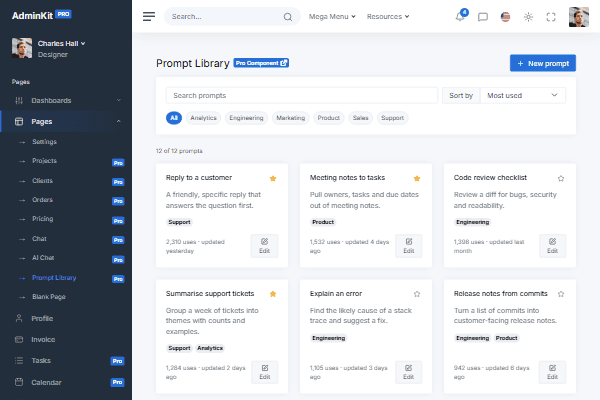
Task: Expand the Charles Hall user menu
Action: [61, 44]
